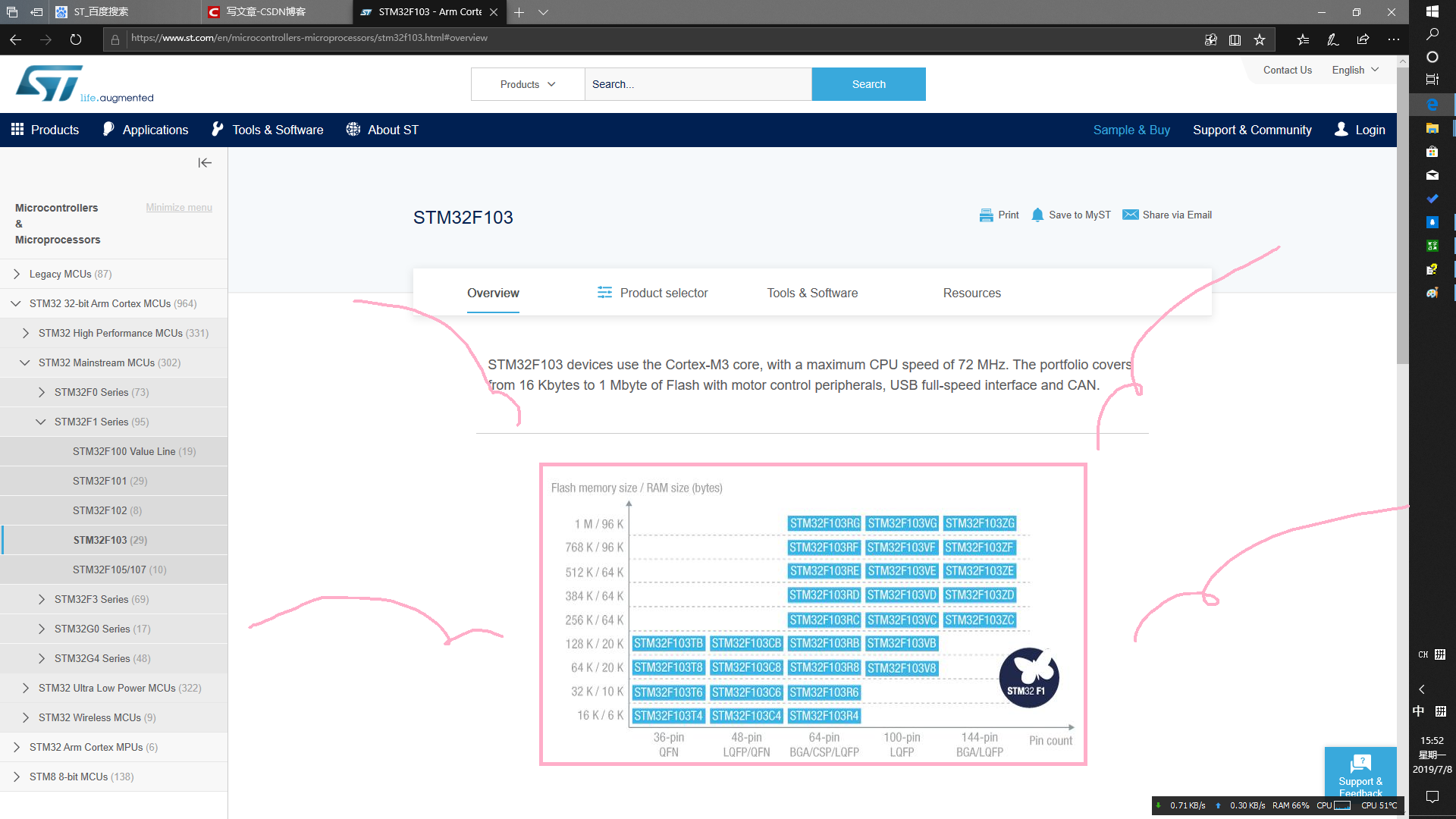Open Support & Community link

click(1252, 130)
